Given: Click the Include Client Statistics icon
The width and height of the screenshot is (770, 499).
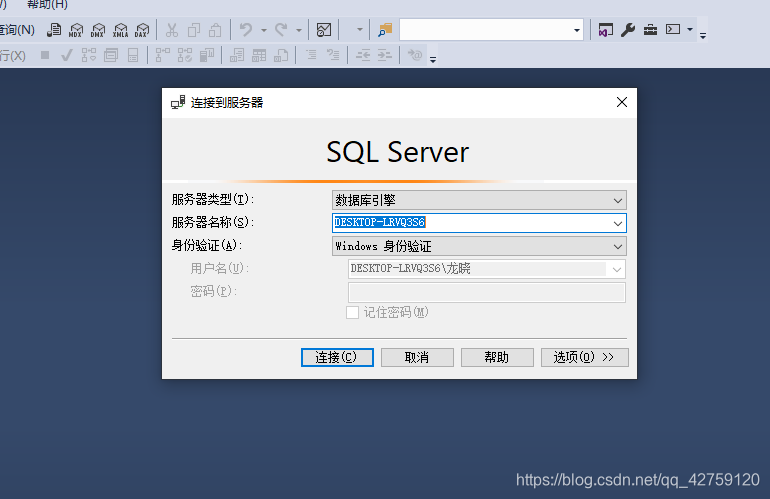Looking at the screenshot, I should click(x=207, y=55).
